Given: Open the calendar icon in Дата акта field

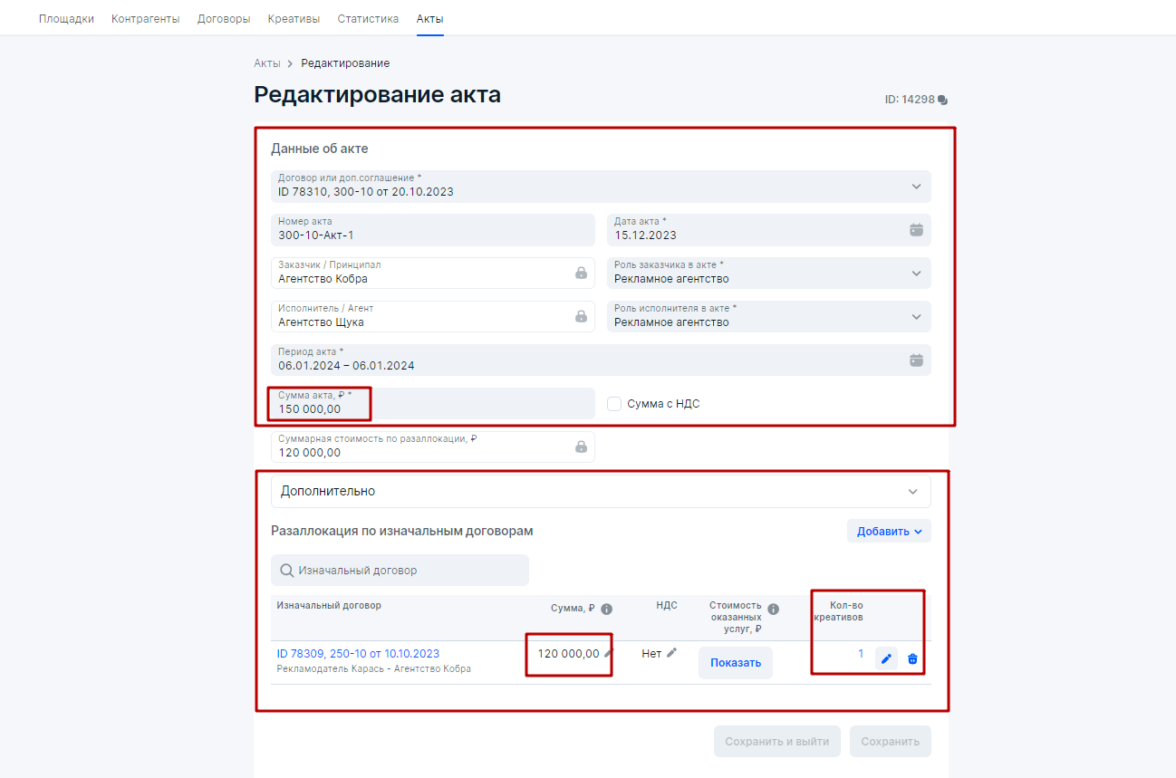Looking at the screenshot, I should pyautogui.click(x=916, y=229).
